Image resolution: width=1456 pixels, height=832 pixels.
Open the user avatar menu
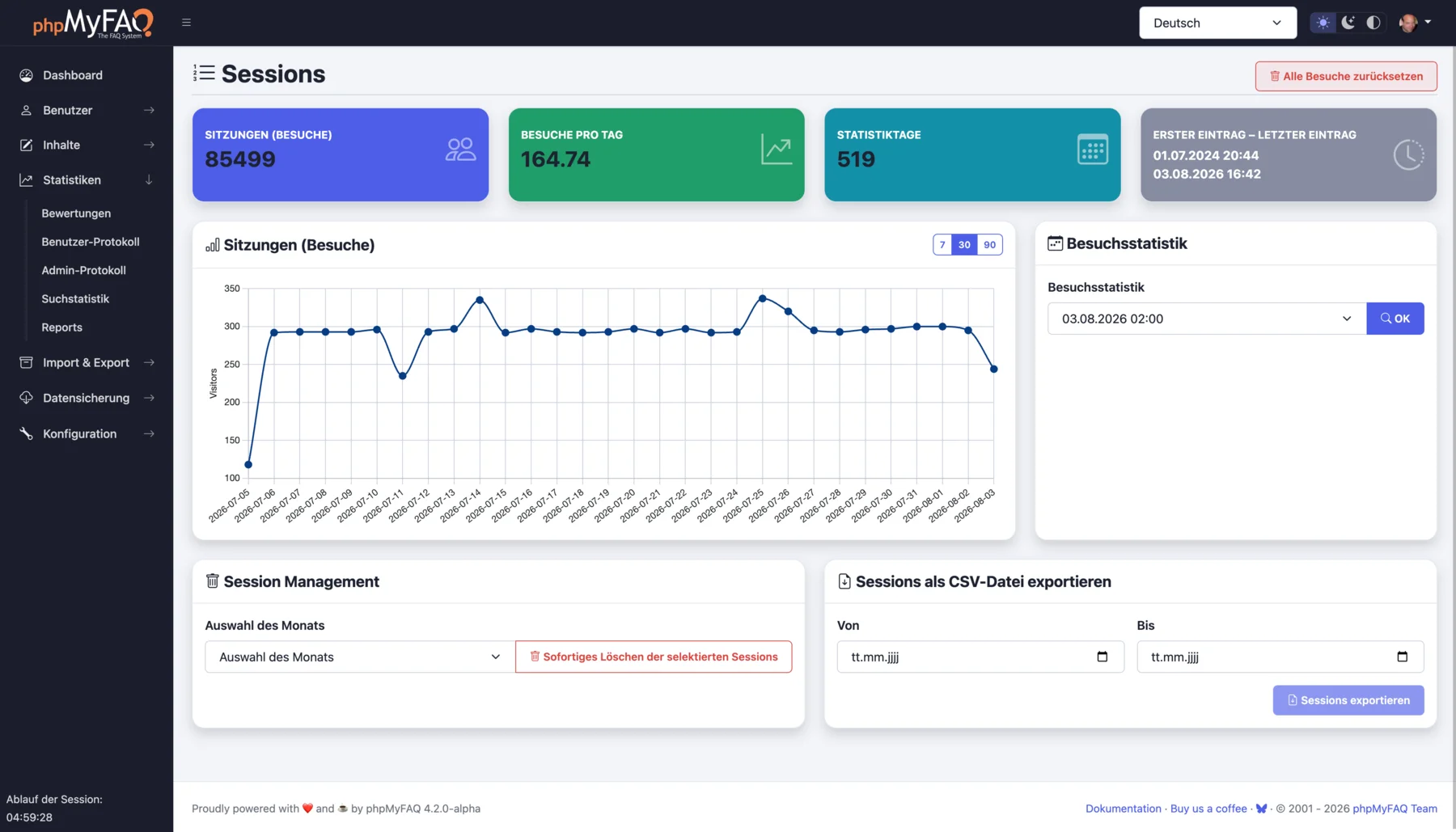(x=1415, y=23)
